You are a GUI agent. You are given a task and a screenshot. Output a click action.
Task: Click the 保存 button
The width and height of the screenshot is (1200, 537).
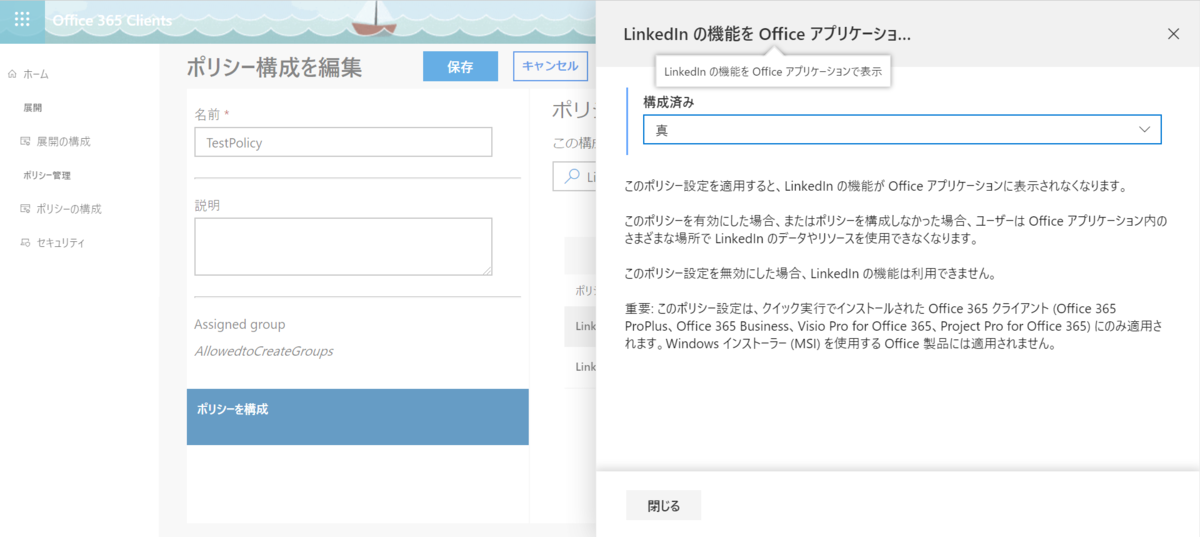pyautogui.click(x=460, y=66)
